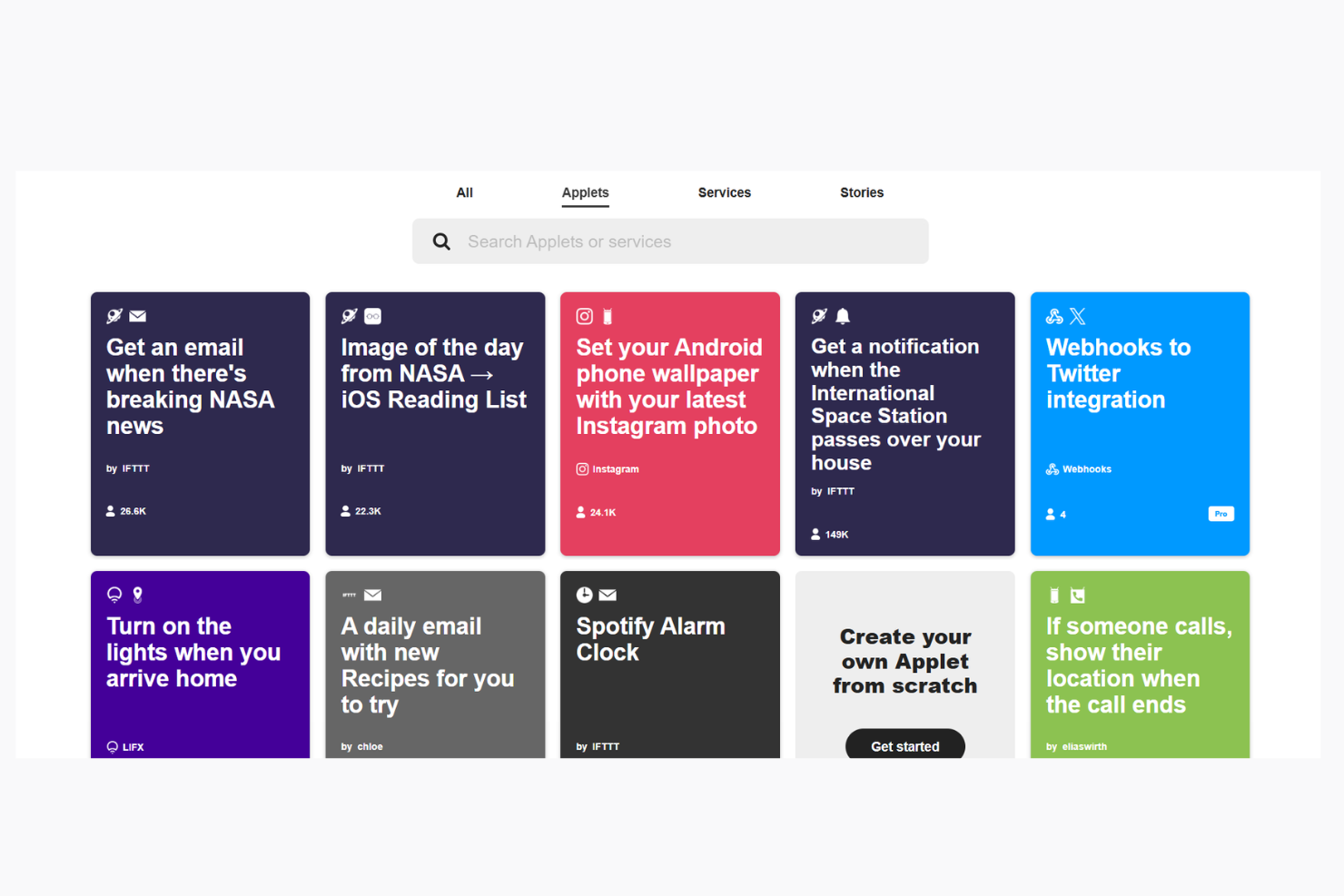Click 'by IFTTT' on Spotify Alarm Clock card
1344x896 pixels.
tap(598, 747)
